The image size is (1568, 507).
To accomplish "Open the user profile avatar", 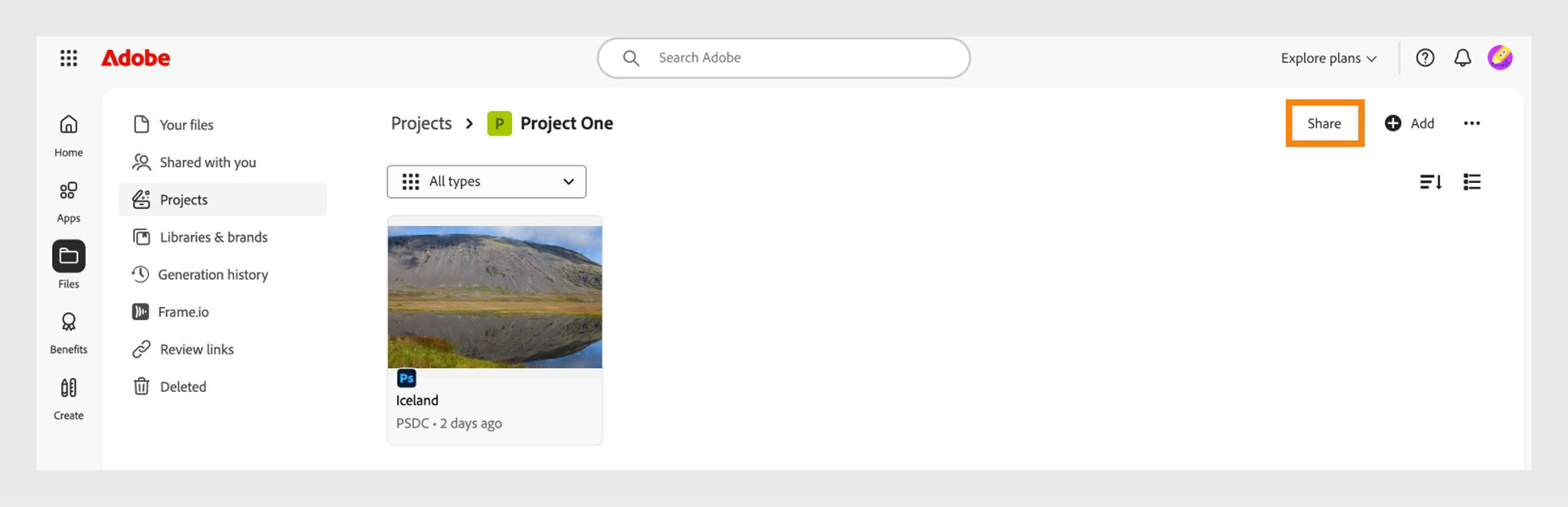I will pyautogui.click(x=1500, y=58).
